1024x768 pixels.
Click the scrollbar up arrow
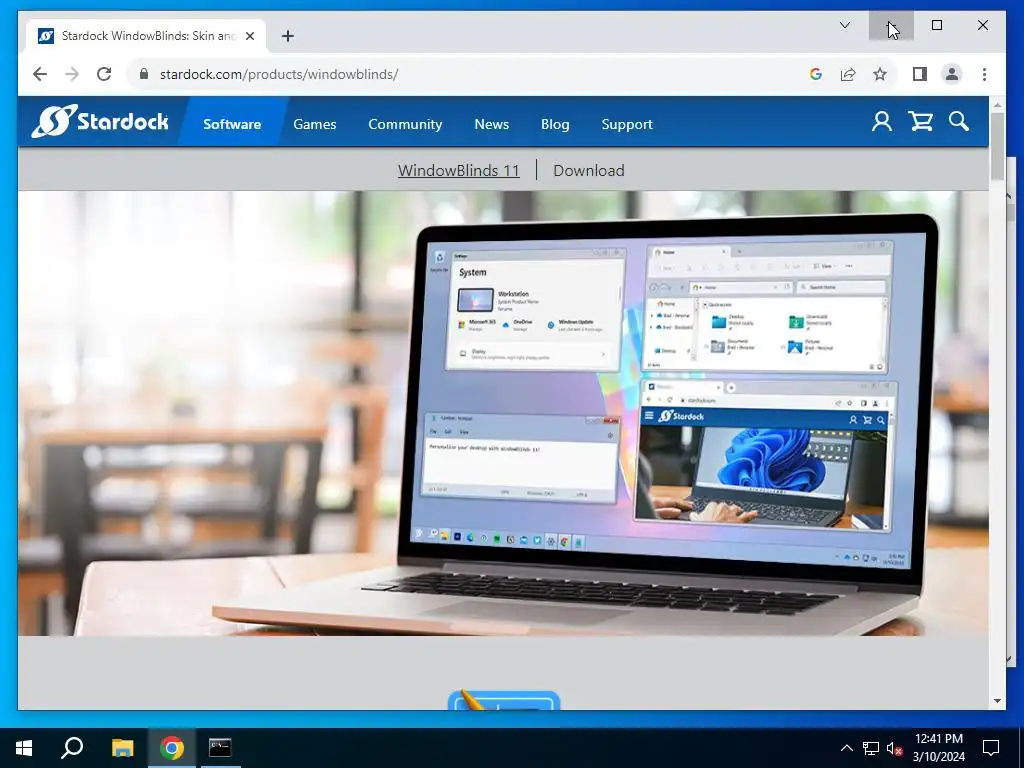997,104
